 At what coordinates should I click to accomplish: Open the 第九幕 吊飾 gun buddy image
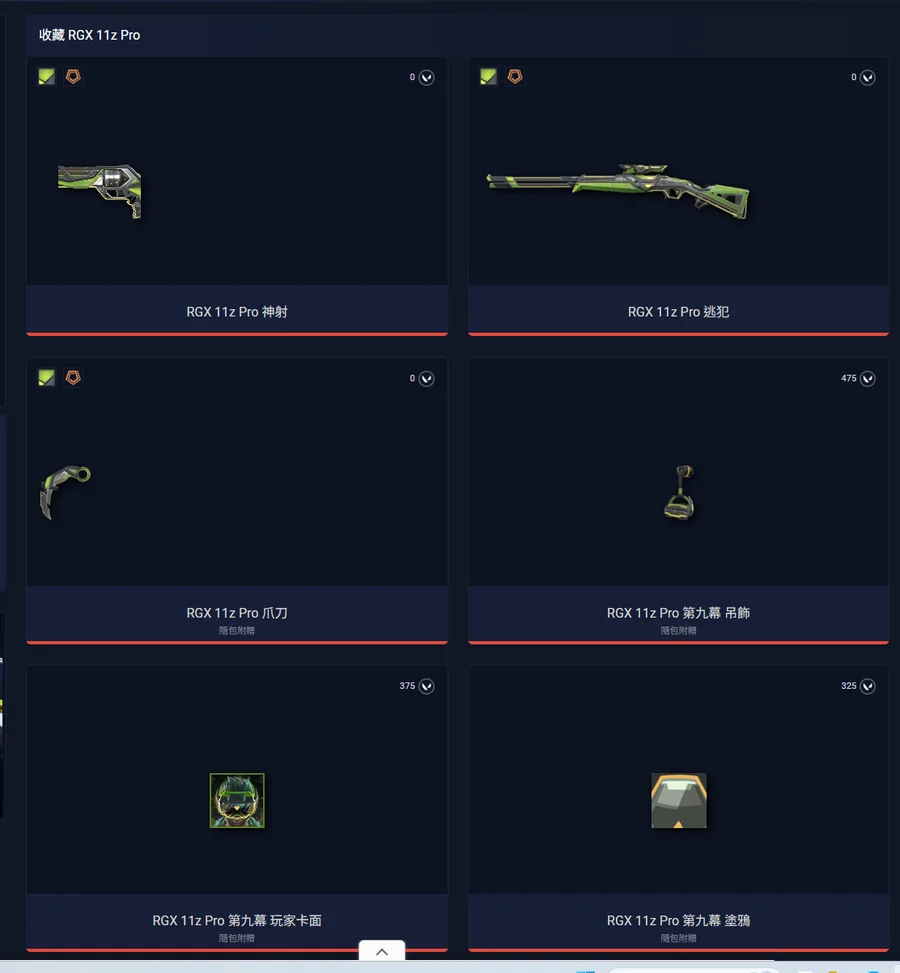coord(679,493)
